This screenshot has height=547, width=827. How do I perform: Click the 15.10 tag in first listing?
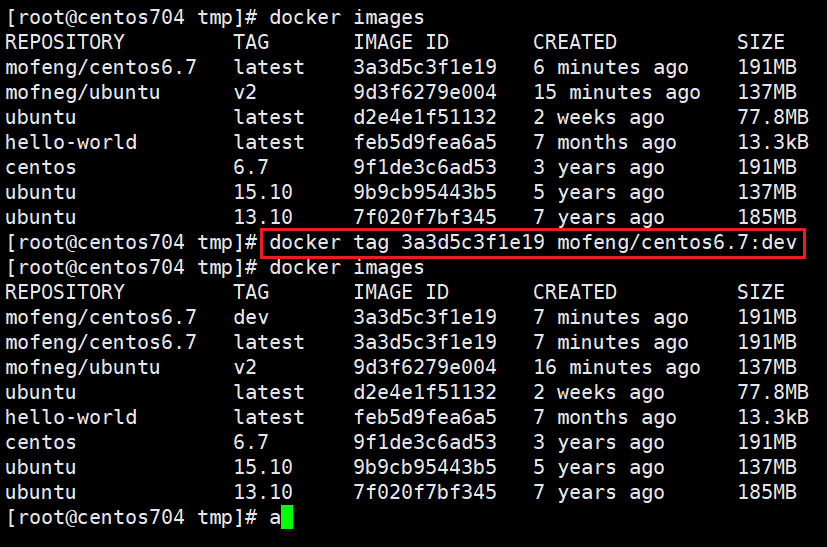pos(263,192)
